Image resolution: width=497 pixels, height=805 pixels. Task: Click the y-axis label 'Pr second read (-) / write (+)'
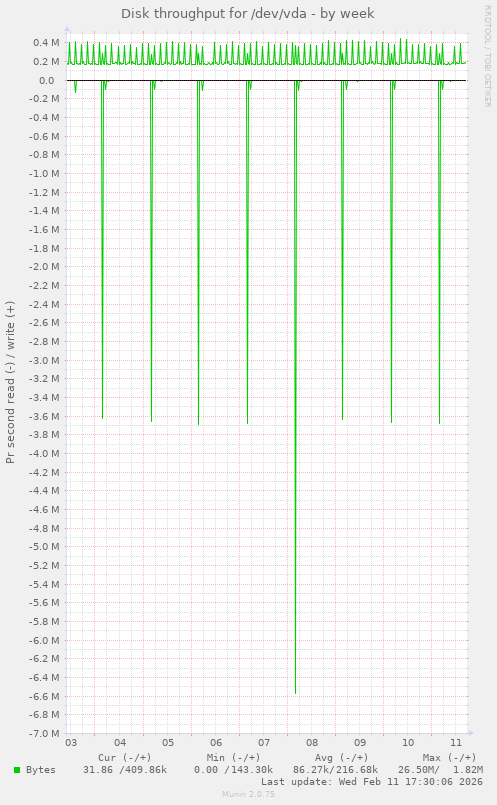(10, 382)
